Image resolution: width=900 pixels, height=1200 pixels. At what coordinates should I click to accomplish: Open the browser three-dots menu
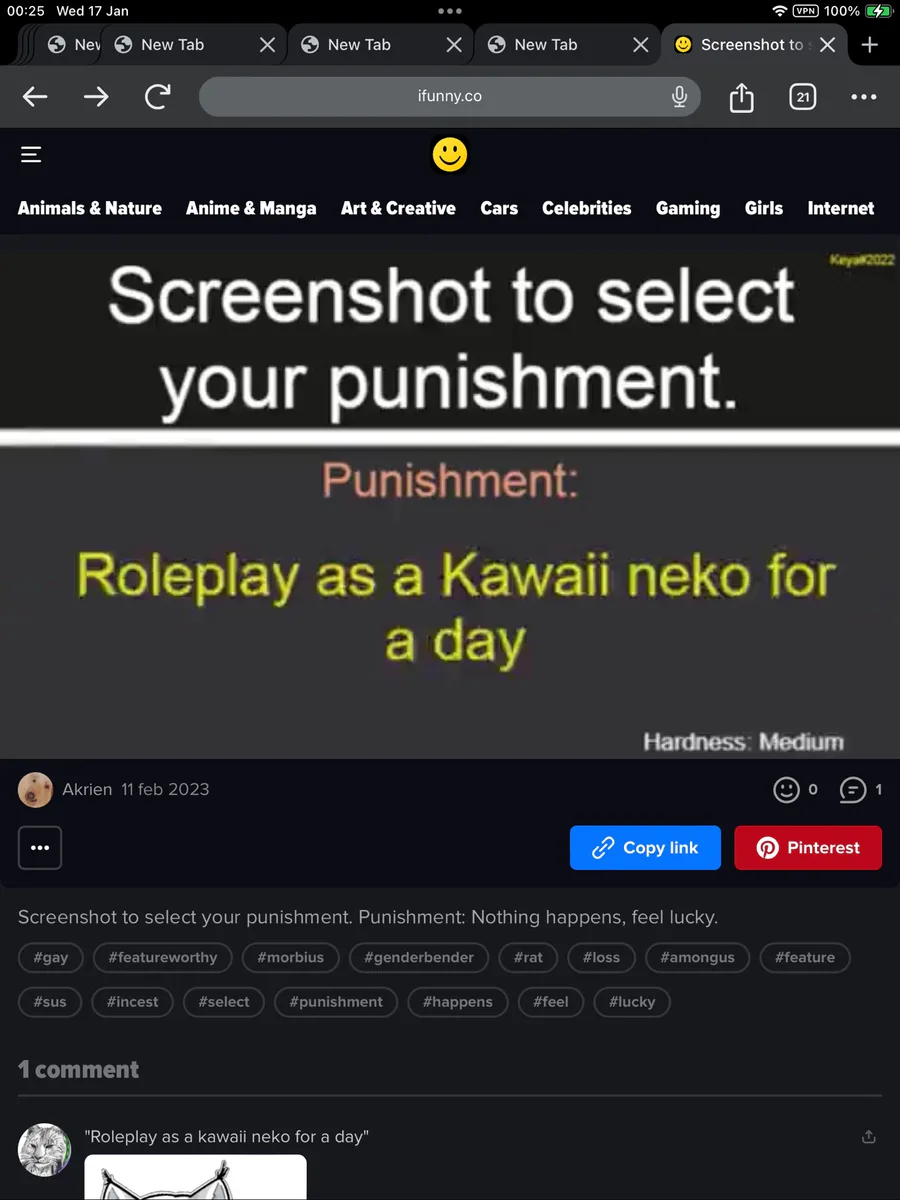point(863,97)
